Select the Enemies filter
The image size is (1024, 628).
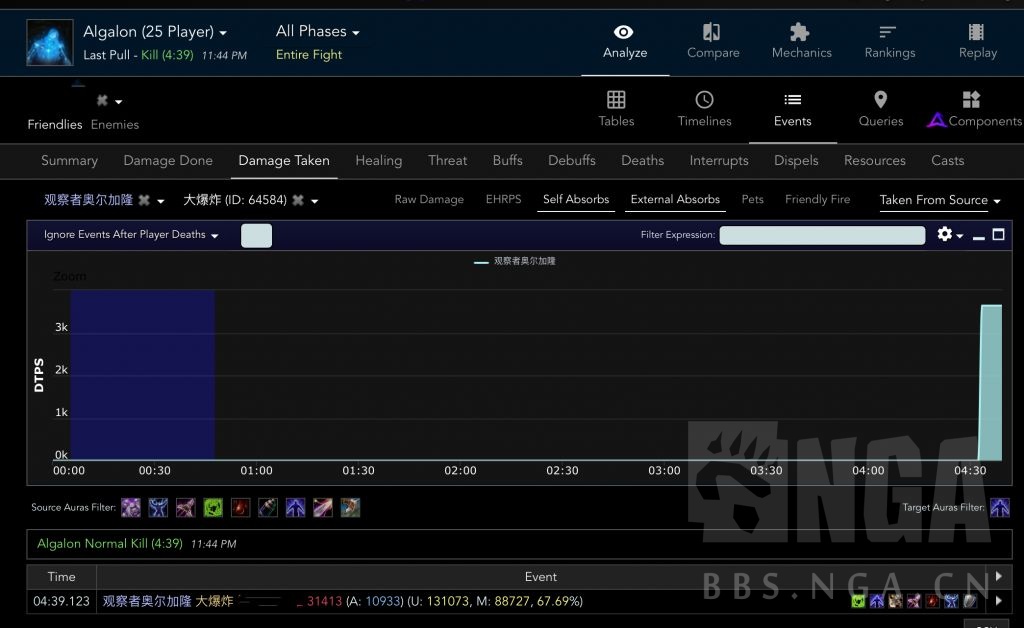pyautogui.click(x=115, y=124)
